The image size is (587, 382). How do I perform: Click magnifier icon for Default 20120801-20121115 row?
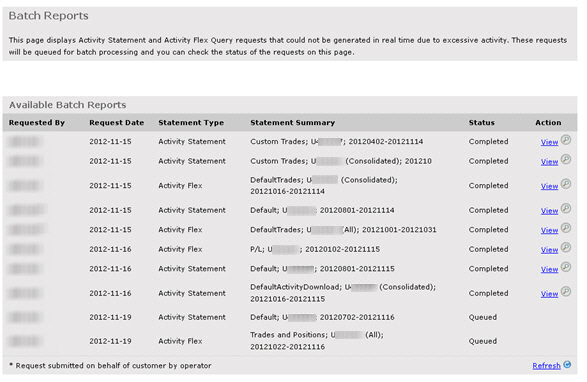tap(566, 267)
